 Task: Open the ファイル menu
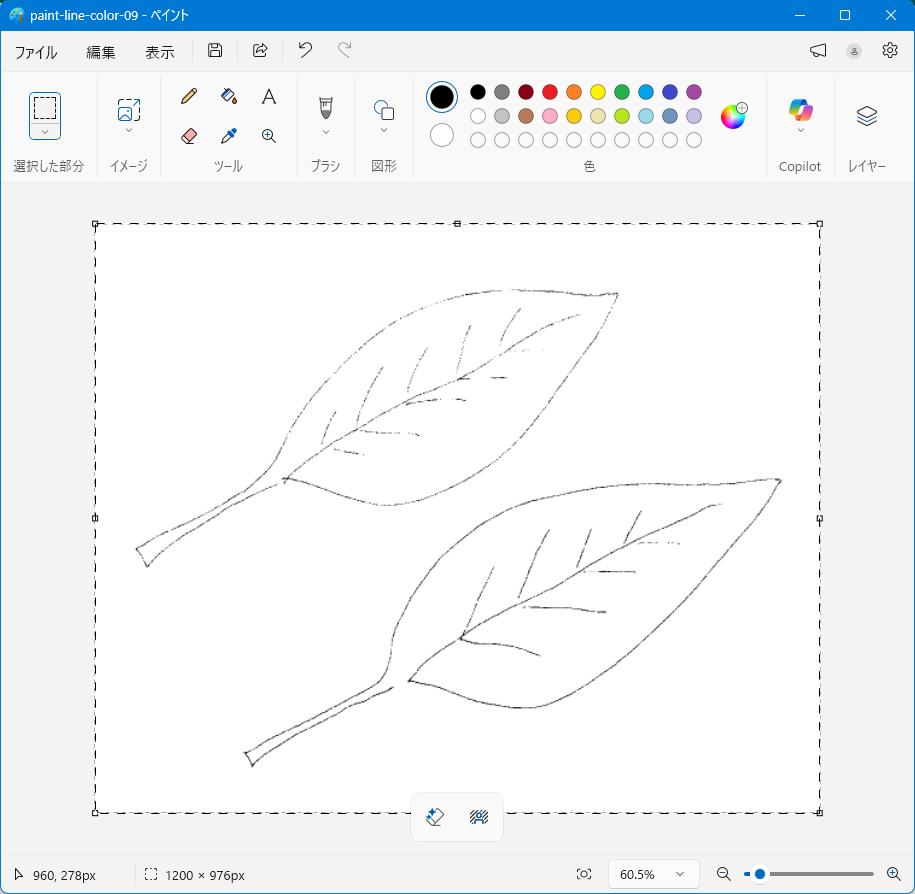[36, 52]
